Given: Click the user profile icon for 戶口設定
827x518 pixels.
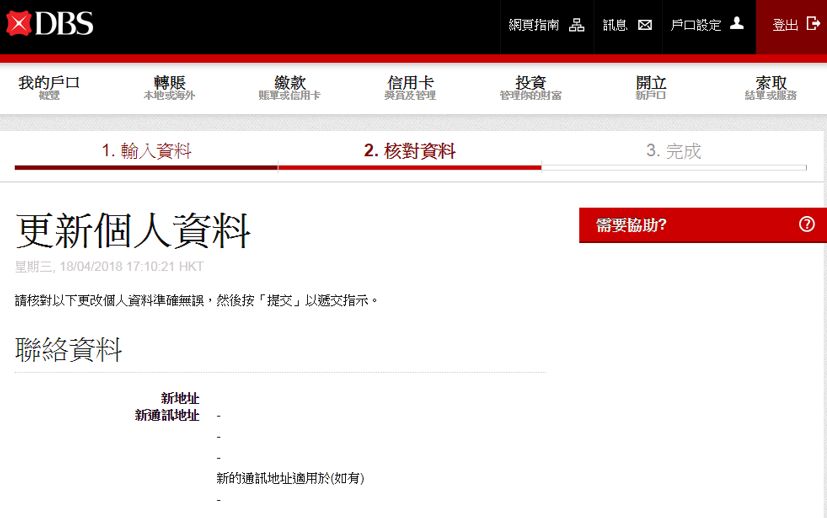Looking at the screenshot, I should pos(737,24).
